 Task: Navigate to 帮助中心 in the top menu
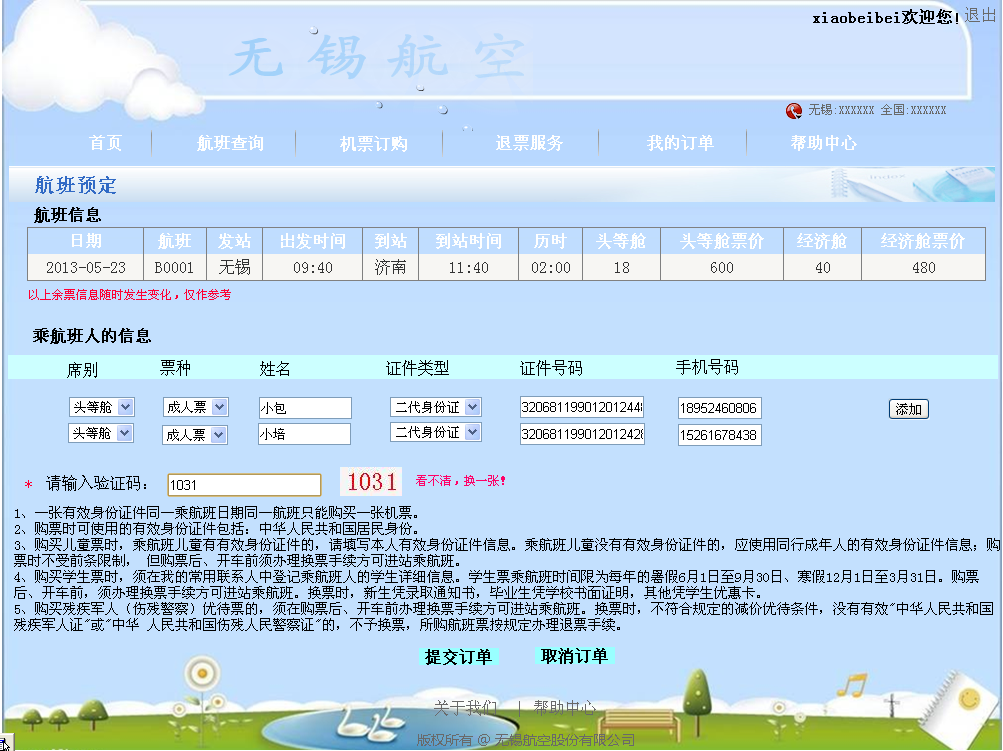pyautogui.click(x=824, y=143)
